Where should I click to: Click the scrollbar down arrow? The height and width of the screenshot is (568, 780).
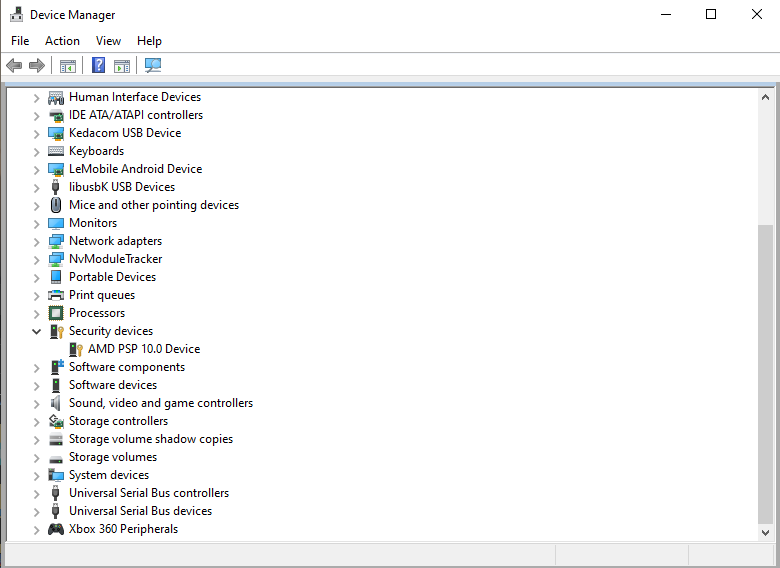tap(766, 532)
